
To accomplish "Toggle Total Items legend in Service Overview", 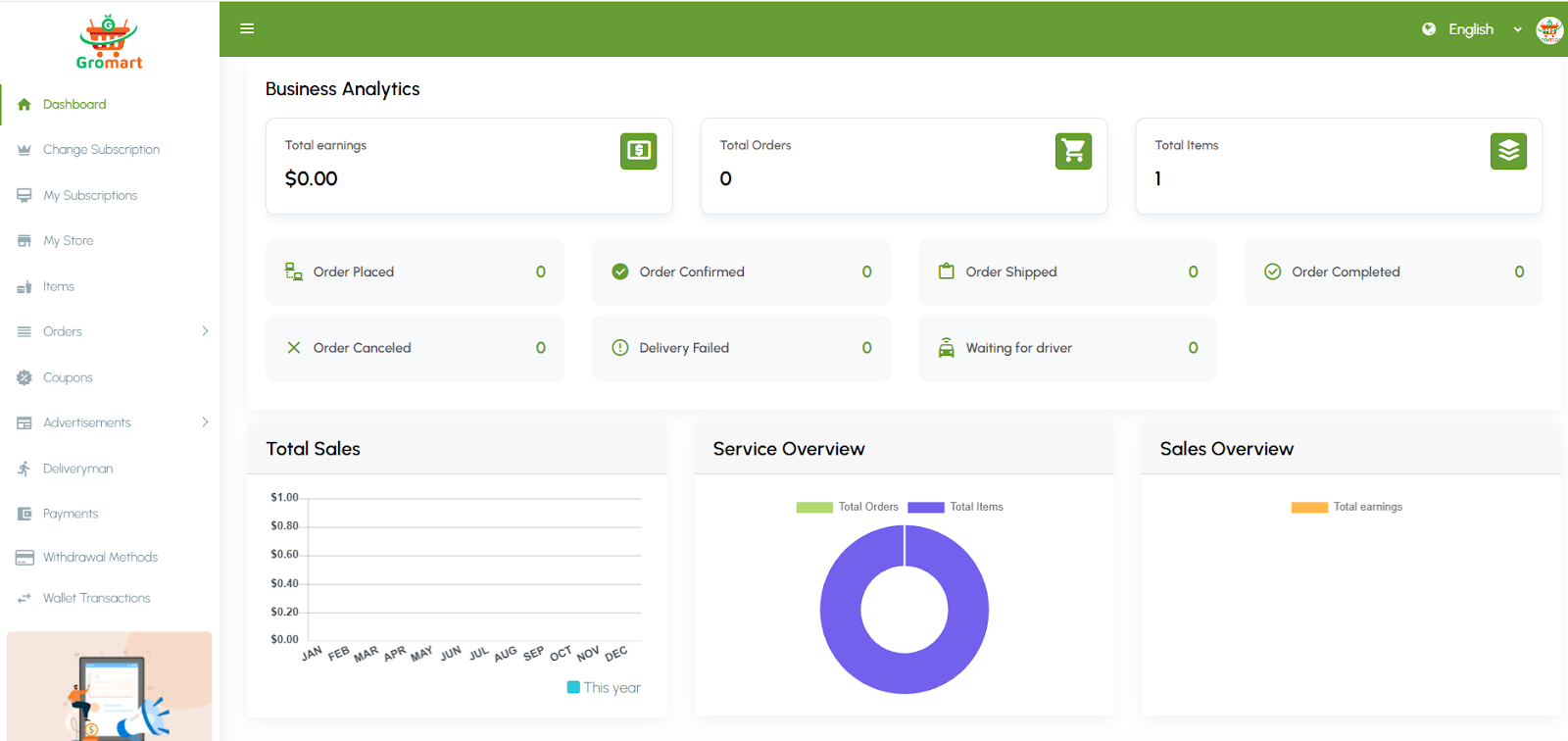I will (x=955, y=507).
